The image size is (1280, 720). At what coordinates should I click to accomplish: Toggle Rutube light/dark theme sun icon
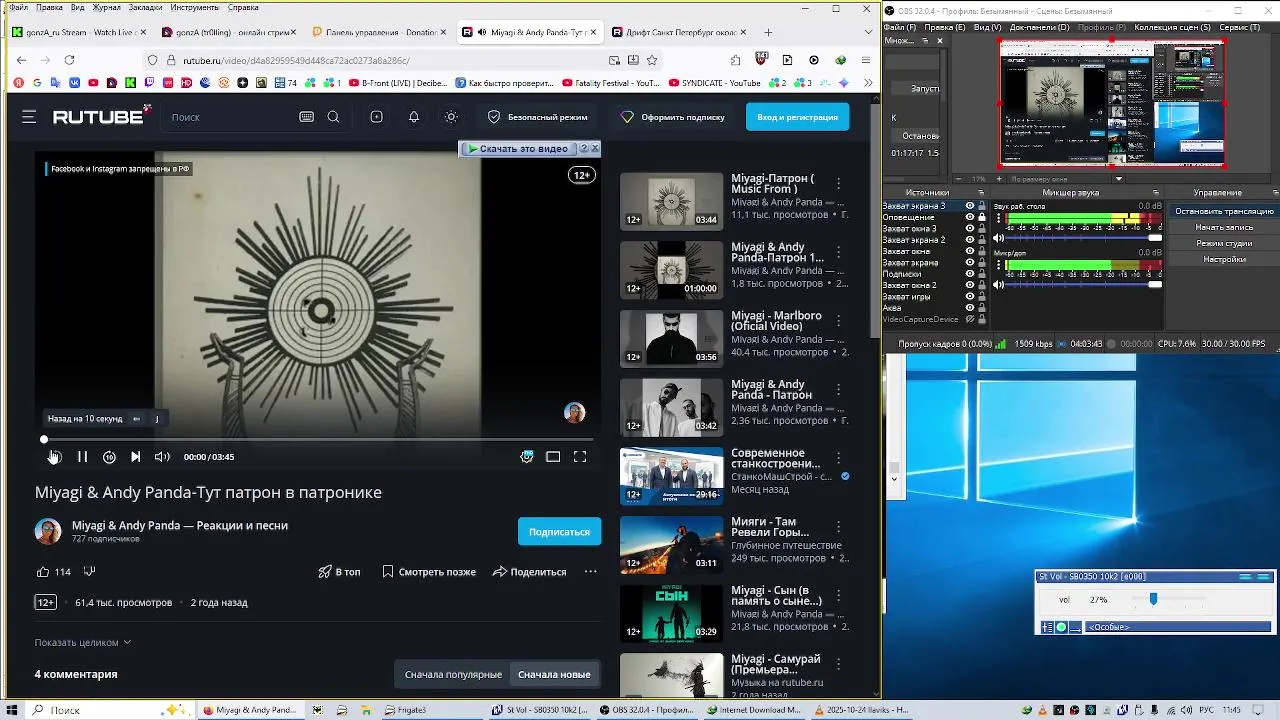451,117
